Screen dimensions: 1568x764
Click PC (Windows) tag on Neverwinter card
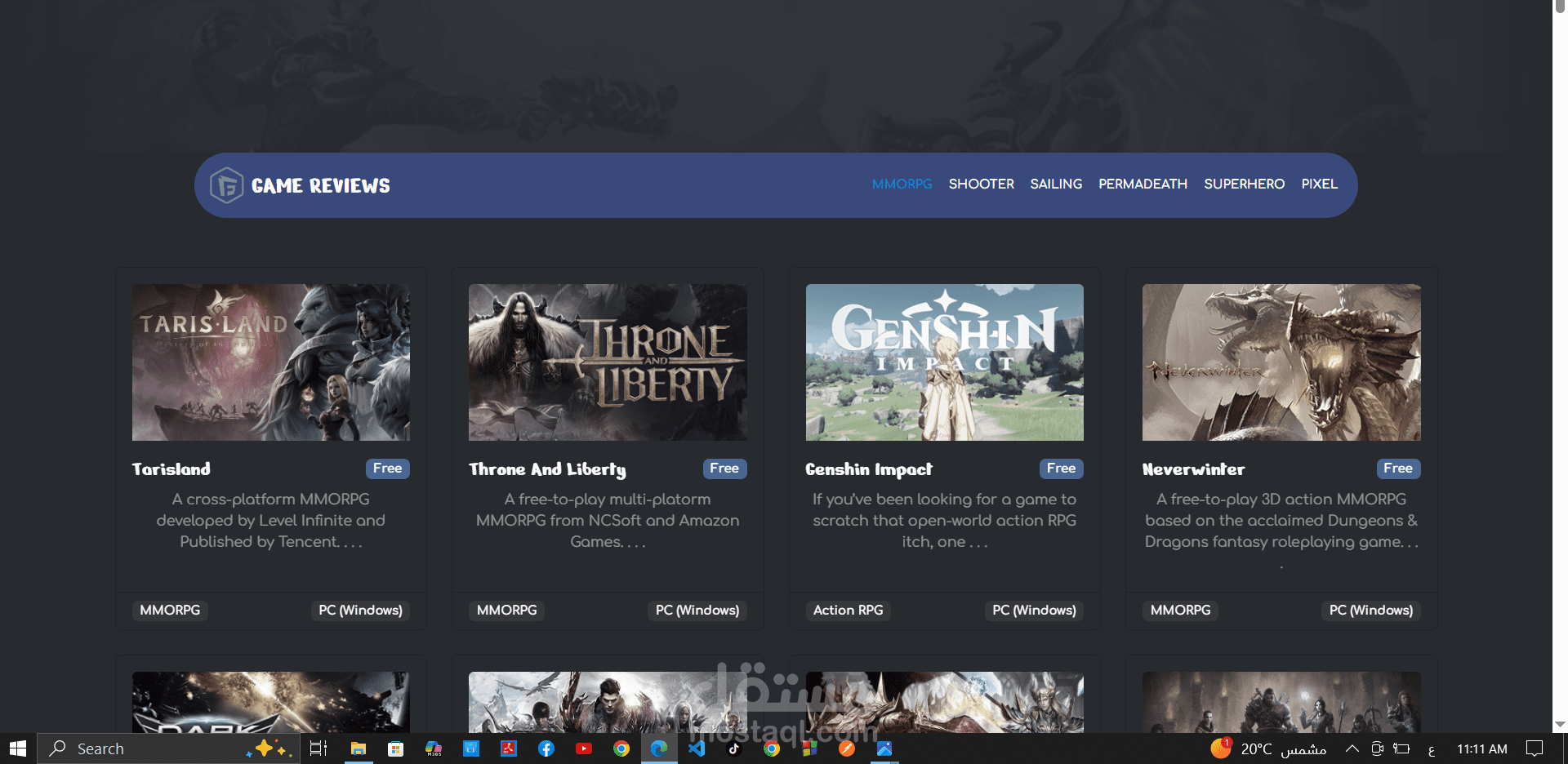[x=1371, y=611]
